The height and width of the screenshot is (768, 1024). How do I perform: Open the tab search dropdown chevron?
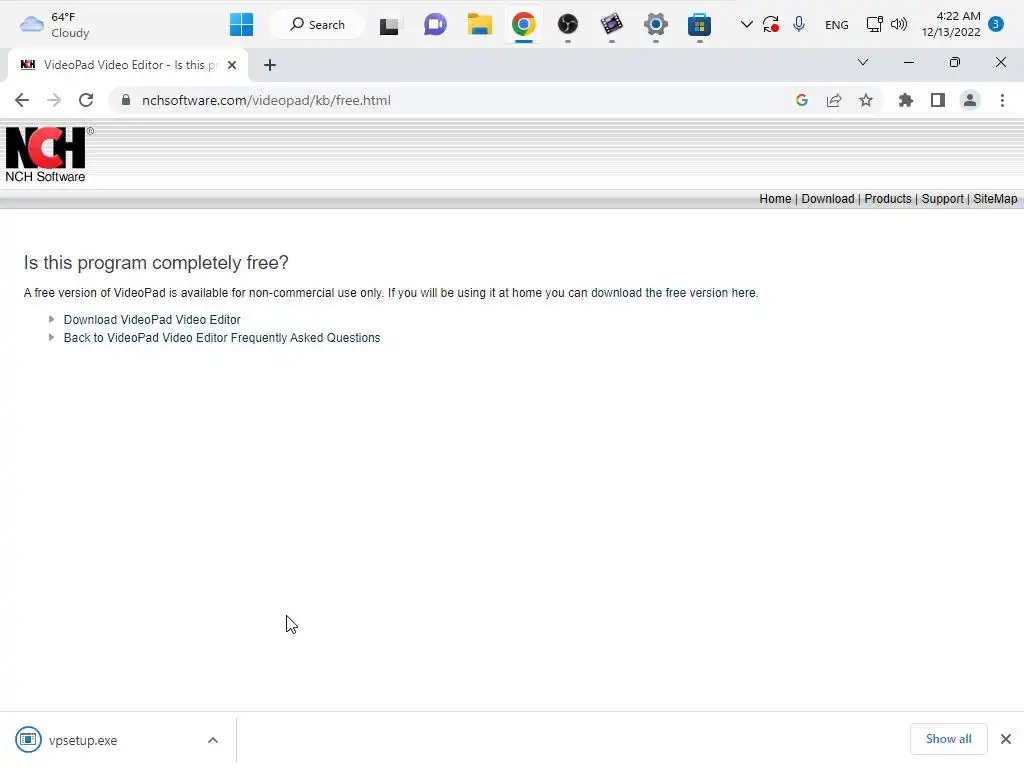[x=863, y=62]
